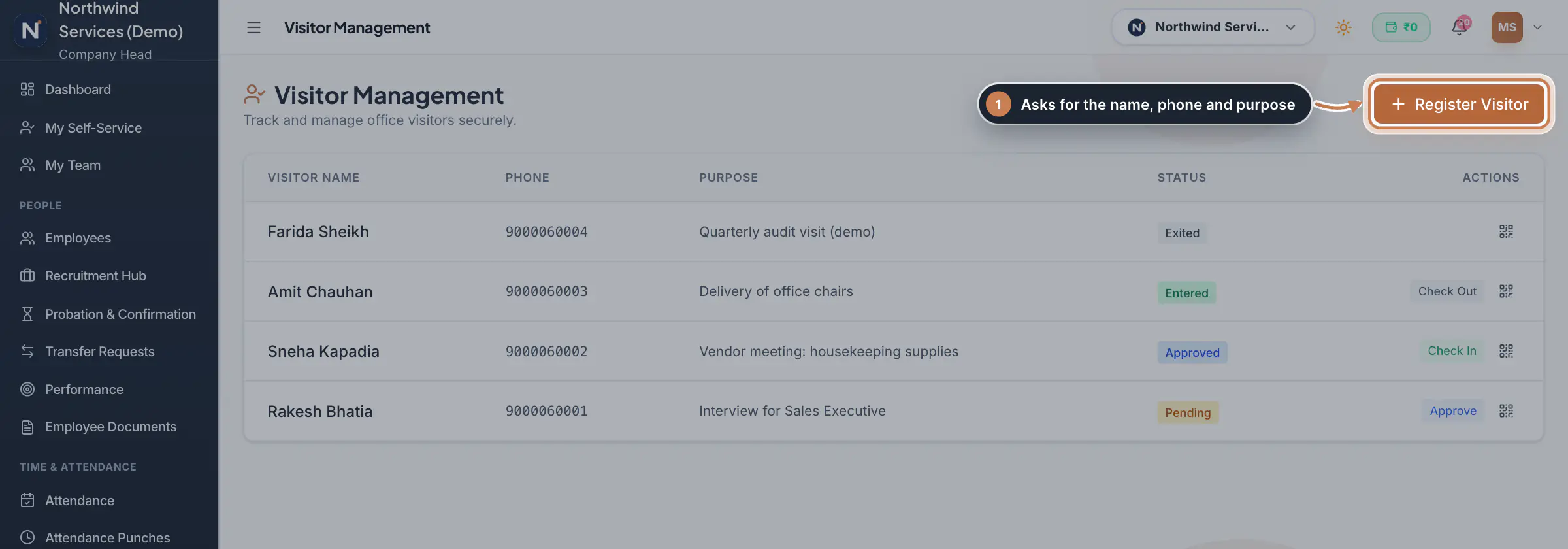1568x549 pixels.
Task: Check Out visitor Amit Chauhan
Action: point(1446,291)
